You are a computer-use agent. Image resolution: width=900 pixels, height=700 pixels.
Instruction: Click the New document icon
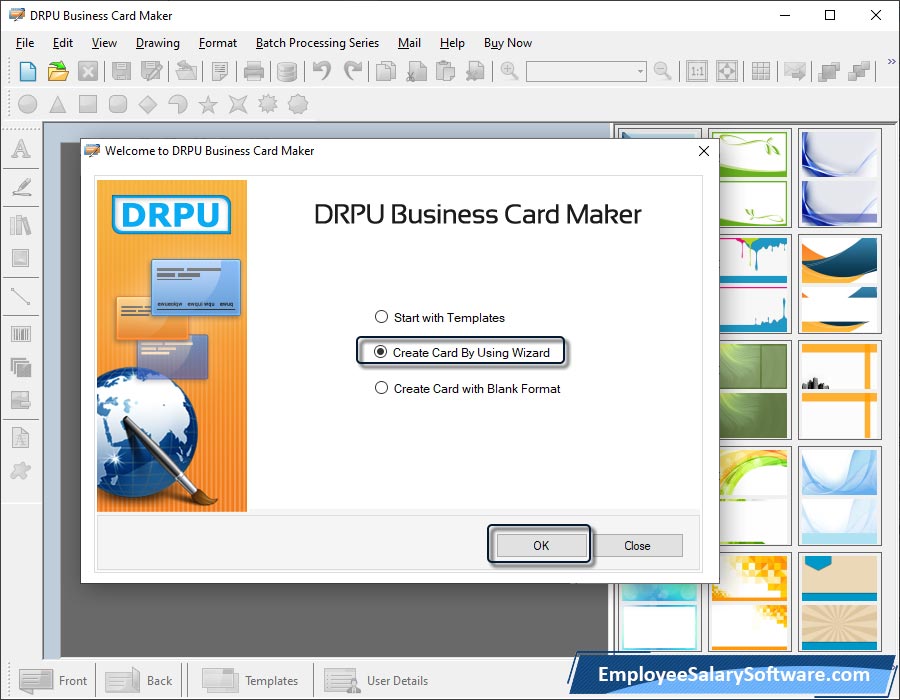(x=28, y=72)
